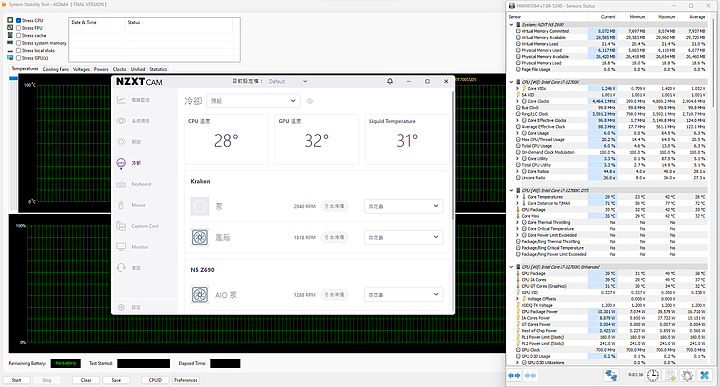Click HWiNFO collapse-columns faded arrows button
720x387 pixels.
tap(530, 376)
